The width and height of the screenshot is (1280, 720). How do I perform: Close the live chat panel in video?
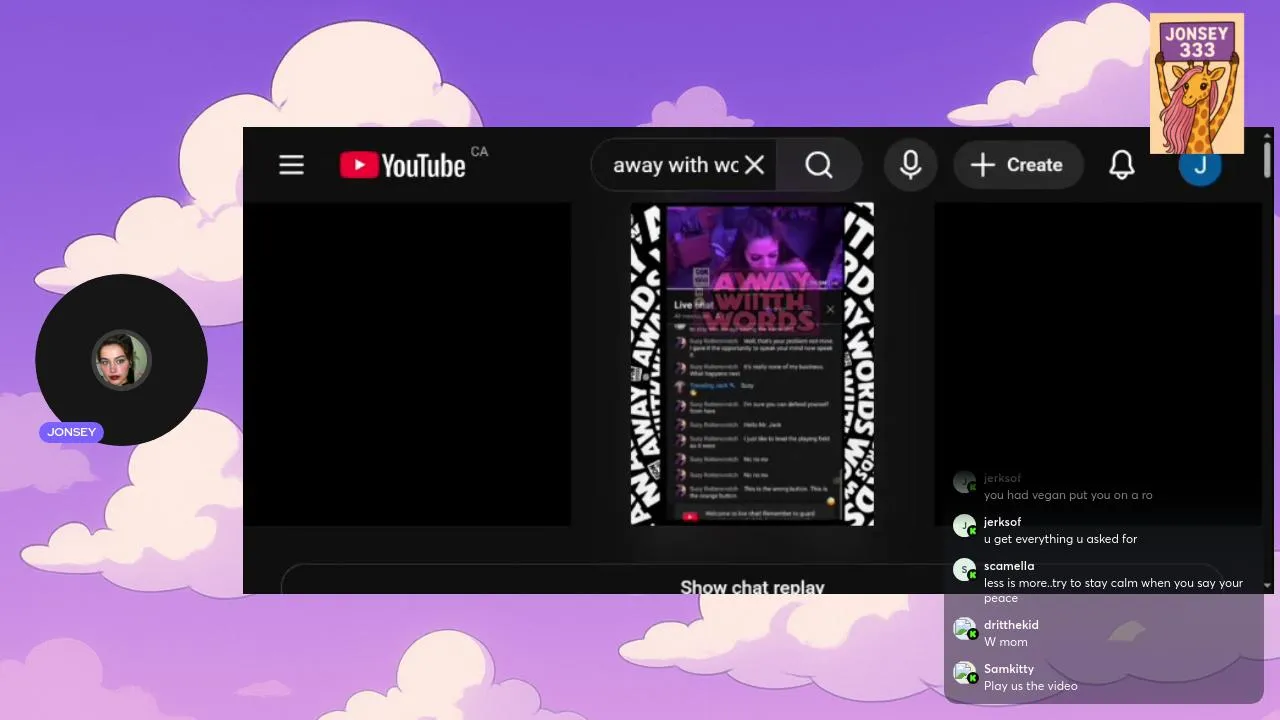(830, 309)
